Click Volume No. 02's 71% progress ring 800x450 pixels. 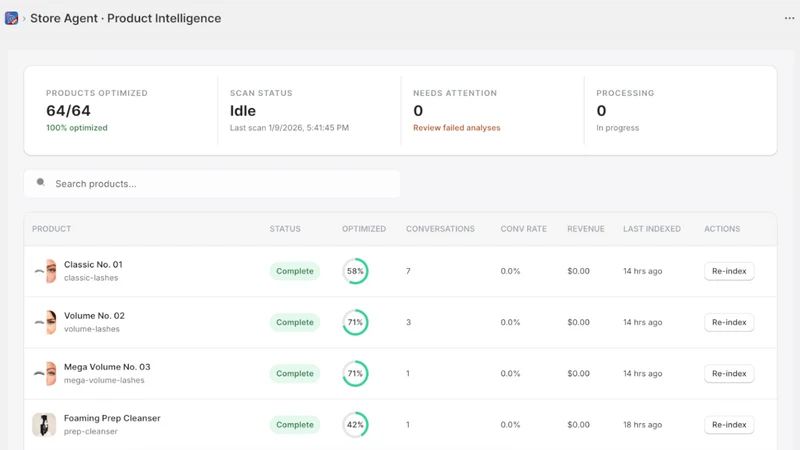pos(355,322)
